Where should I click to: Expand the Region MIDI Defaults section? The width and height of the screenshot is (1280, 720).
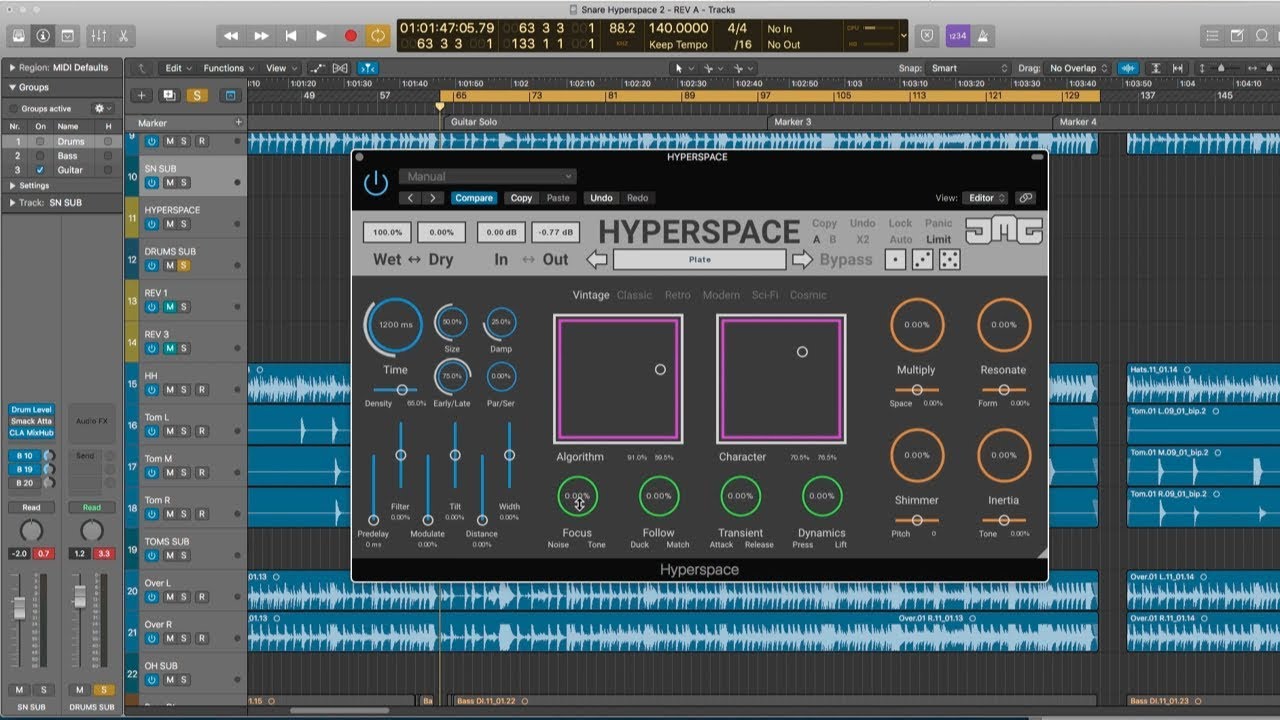12,67
